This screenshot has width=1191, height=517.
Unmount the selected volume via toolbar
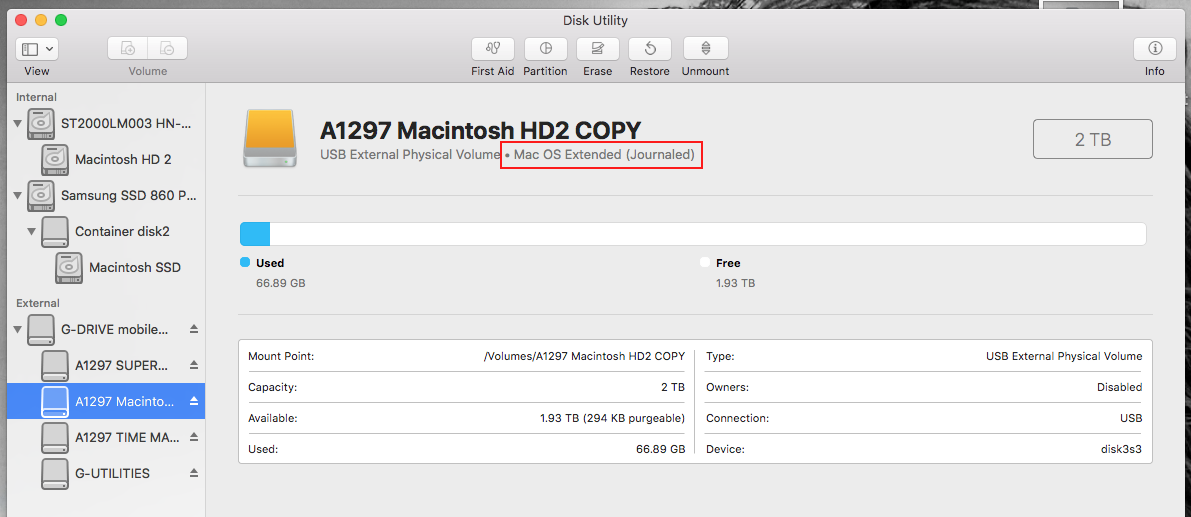pos(706,49)
